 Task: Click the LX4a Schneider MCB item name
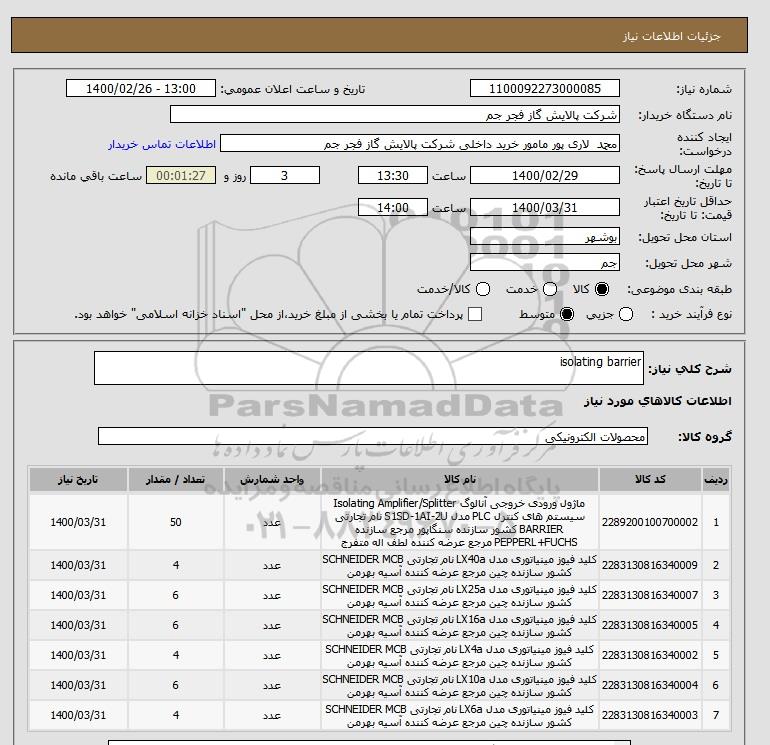point(460,656)
